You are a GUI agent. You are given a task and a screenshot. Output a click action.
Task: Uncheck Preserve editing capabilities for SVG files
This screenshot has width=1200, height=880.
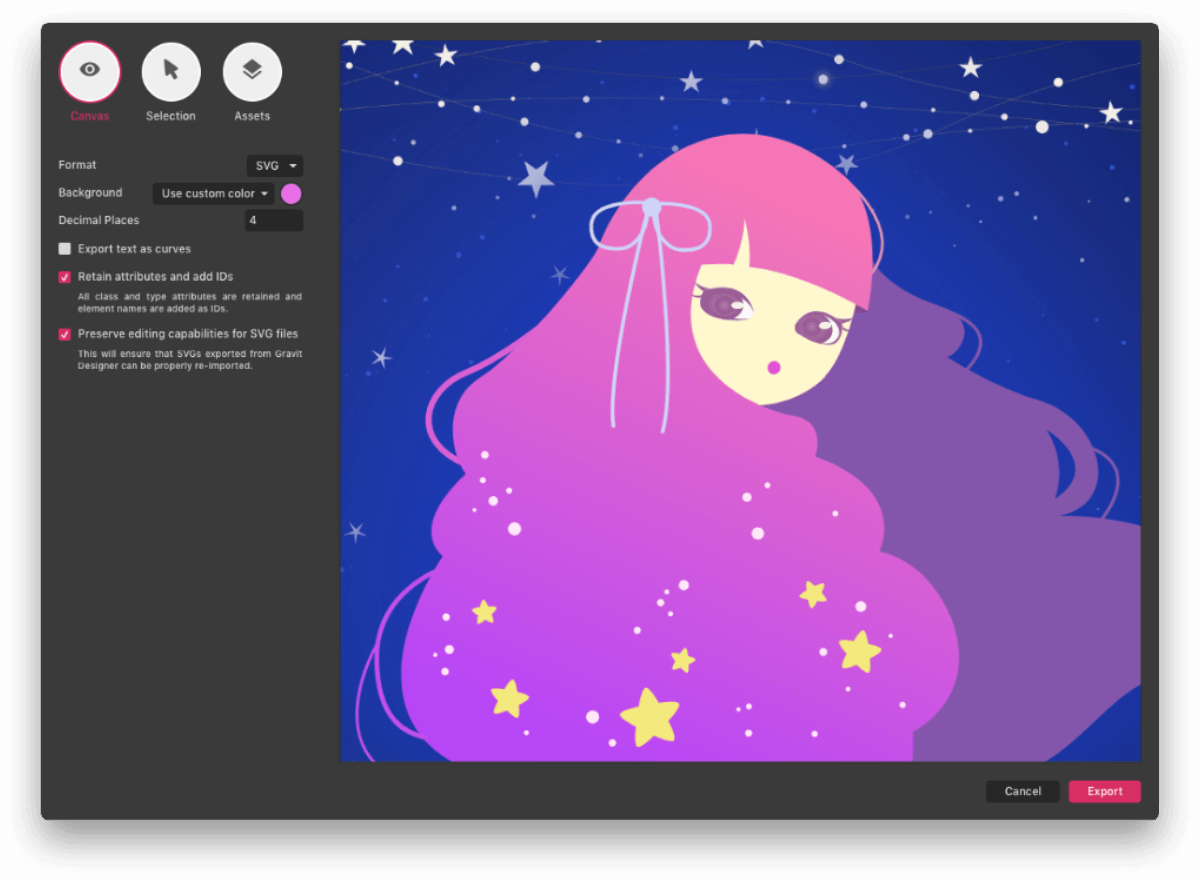point(65,334)
